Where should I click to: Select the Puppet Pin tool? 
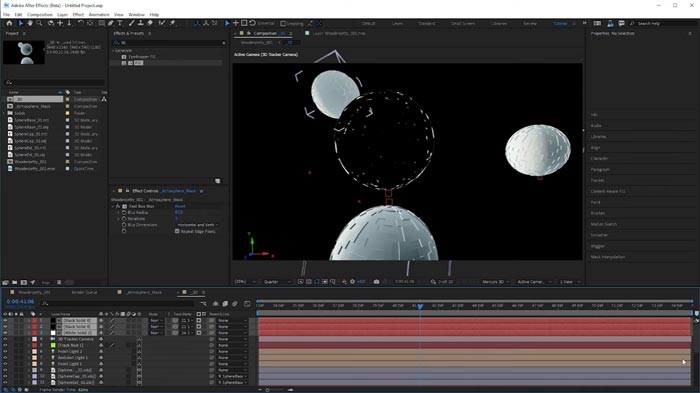point(172,23)
